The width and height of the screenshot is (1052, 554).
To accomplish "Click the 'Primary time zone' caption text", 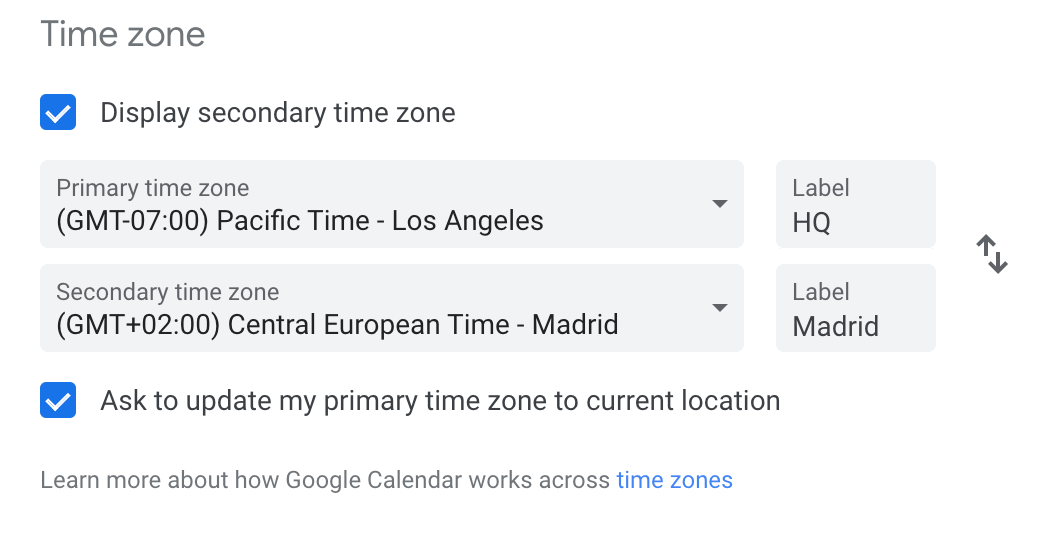I will click(152, 188).
